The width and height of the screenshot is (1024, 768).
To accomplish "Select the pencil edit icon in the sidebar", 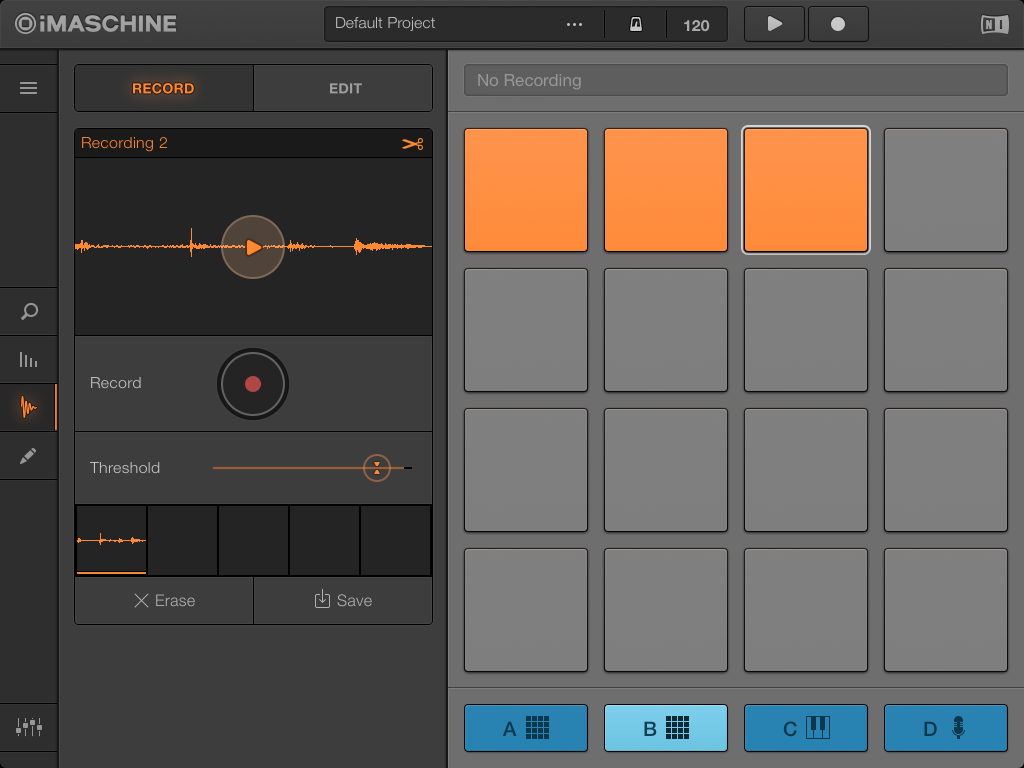I will [x=29, y=455].
